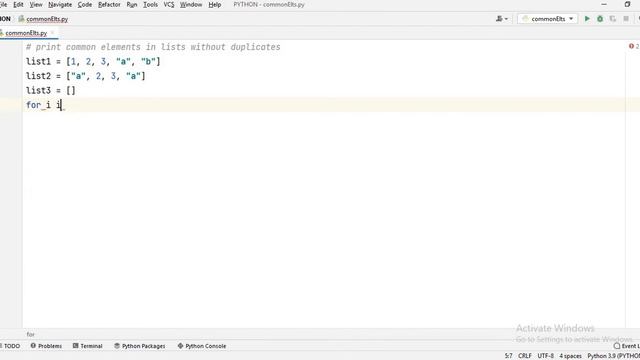Open the Help menu
Viewport: 640px width, 360px height.
[x=215, y=4]
